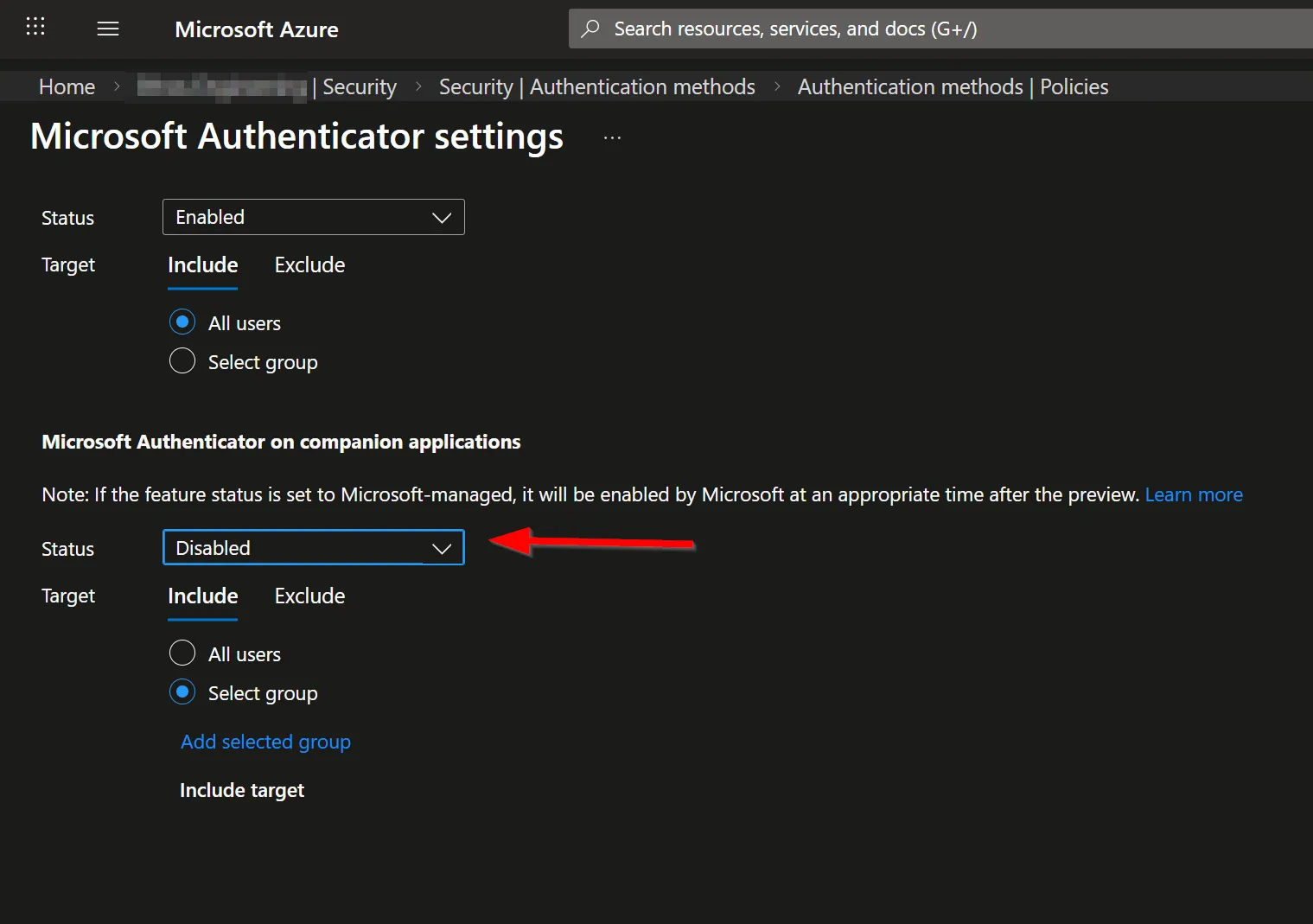Click Add selected group link

coord(265,742)
